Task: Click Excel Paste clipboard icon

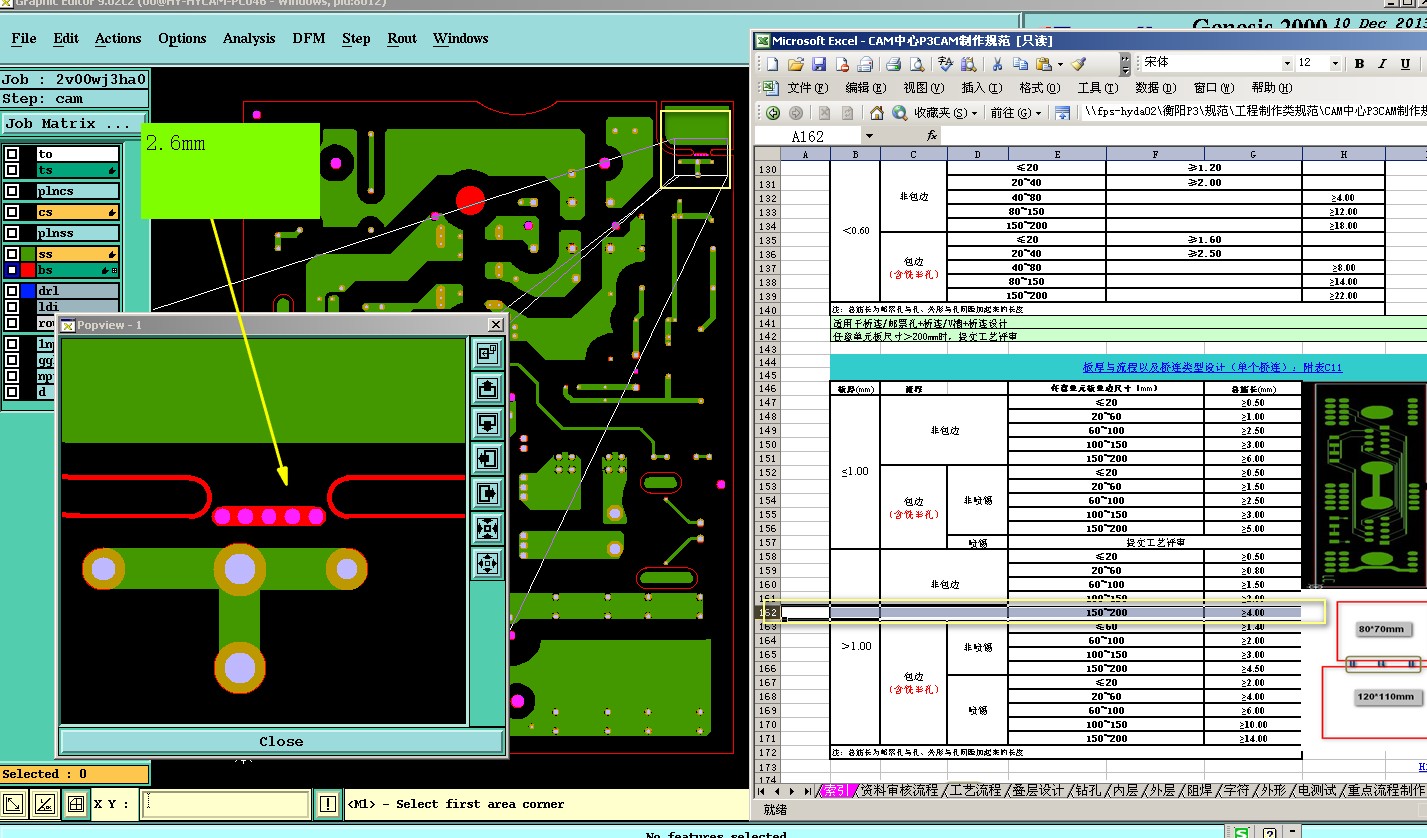Action: click(1044, 64)
